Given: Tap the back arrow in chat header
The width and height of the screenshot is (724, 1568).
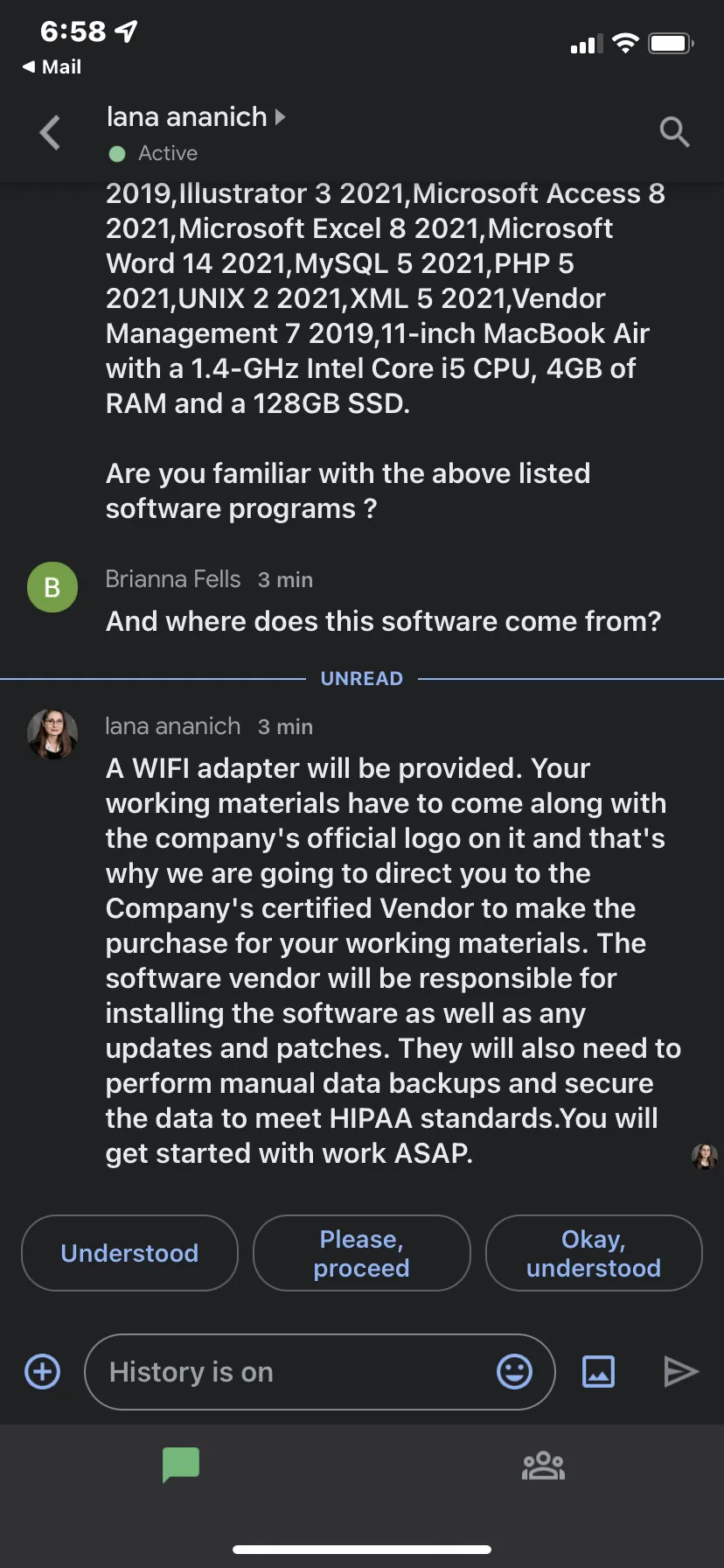Looking at the screenshot, I should (x=51, y=133).
